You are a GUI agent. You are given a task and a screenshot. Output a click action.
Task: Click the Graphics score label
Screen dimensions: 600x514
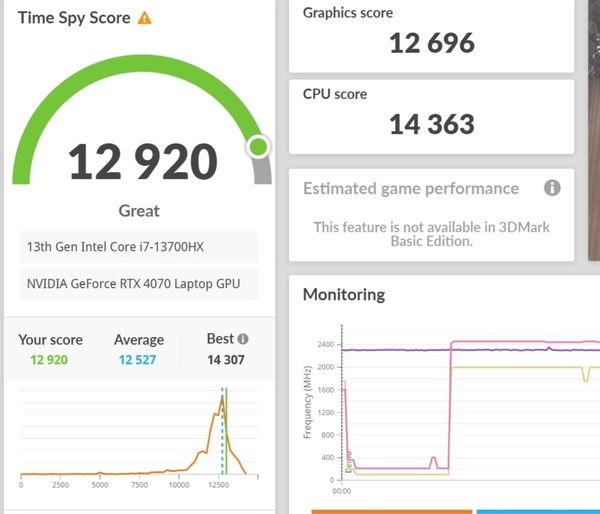[348, 13]
